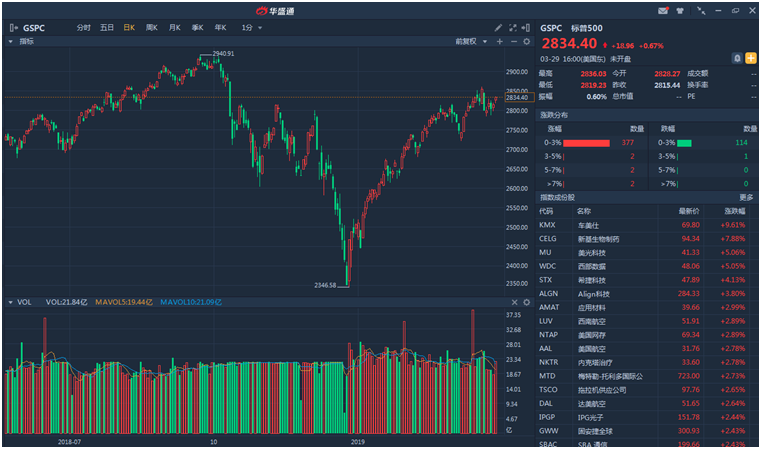The width and height of the screenshot is (761, 449).
Task: Click the green 0-3% losers bar
Action: [684, 143]
